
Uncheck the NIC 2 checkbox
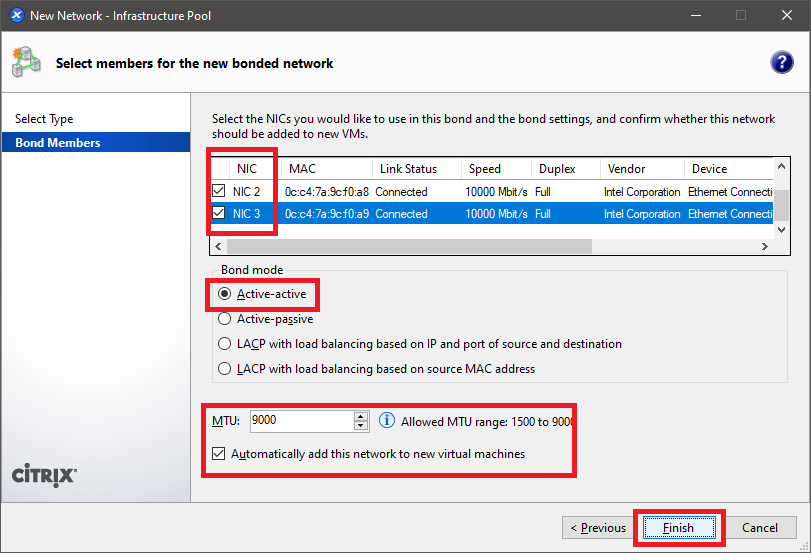pyautogui.click(x=219, y=191)
